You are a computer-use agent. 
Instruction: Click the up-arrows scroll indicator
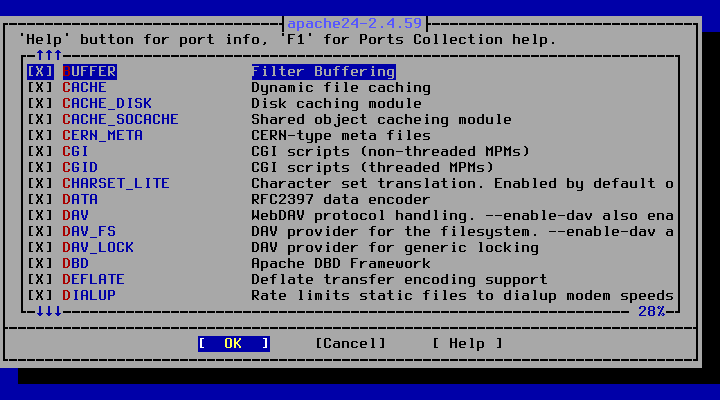tap(49, 56)
